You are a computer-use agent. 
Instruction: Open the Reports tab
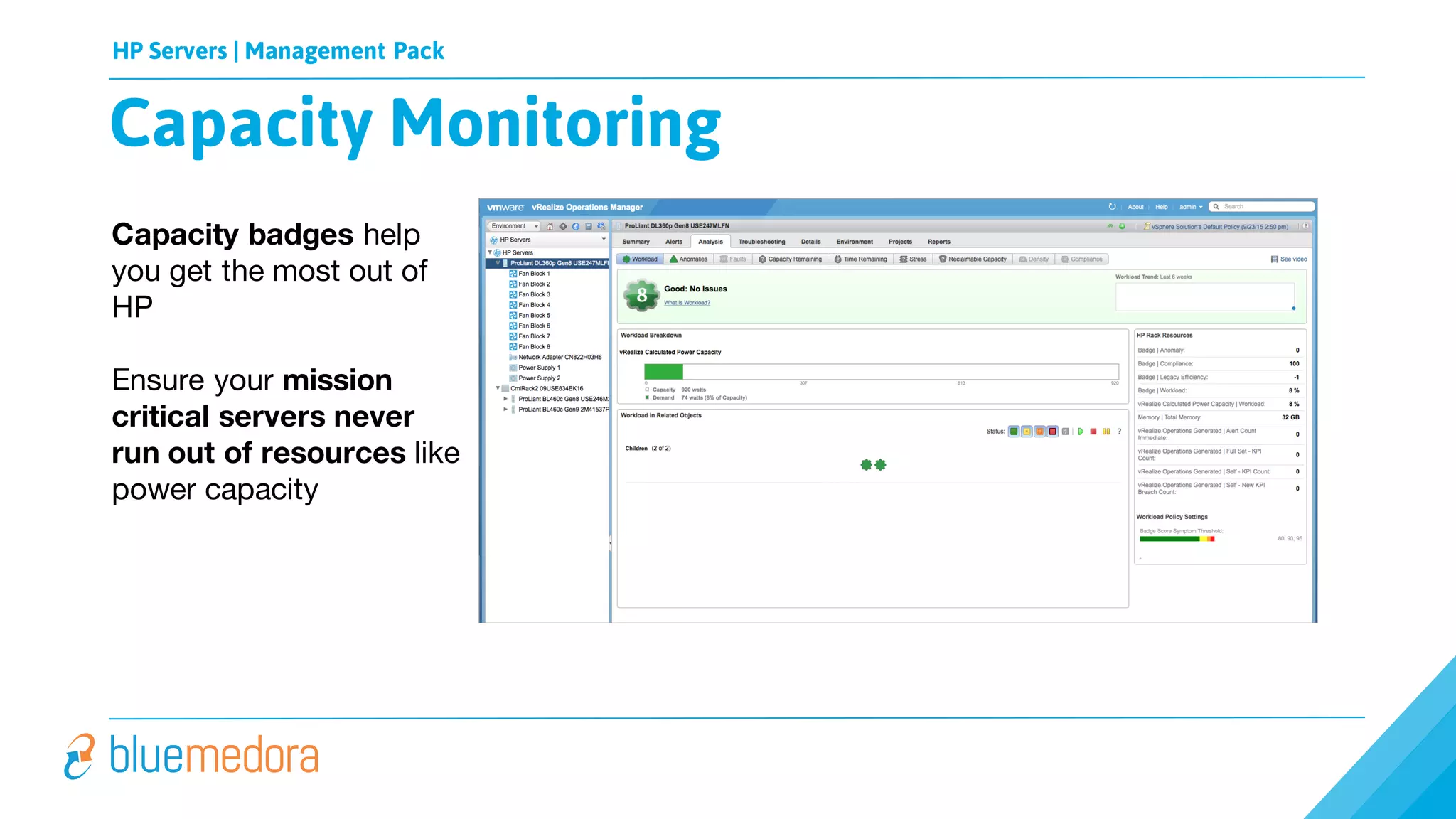point(939,242)
